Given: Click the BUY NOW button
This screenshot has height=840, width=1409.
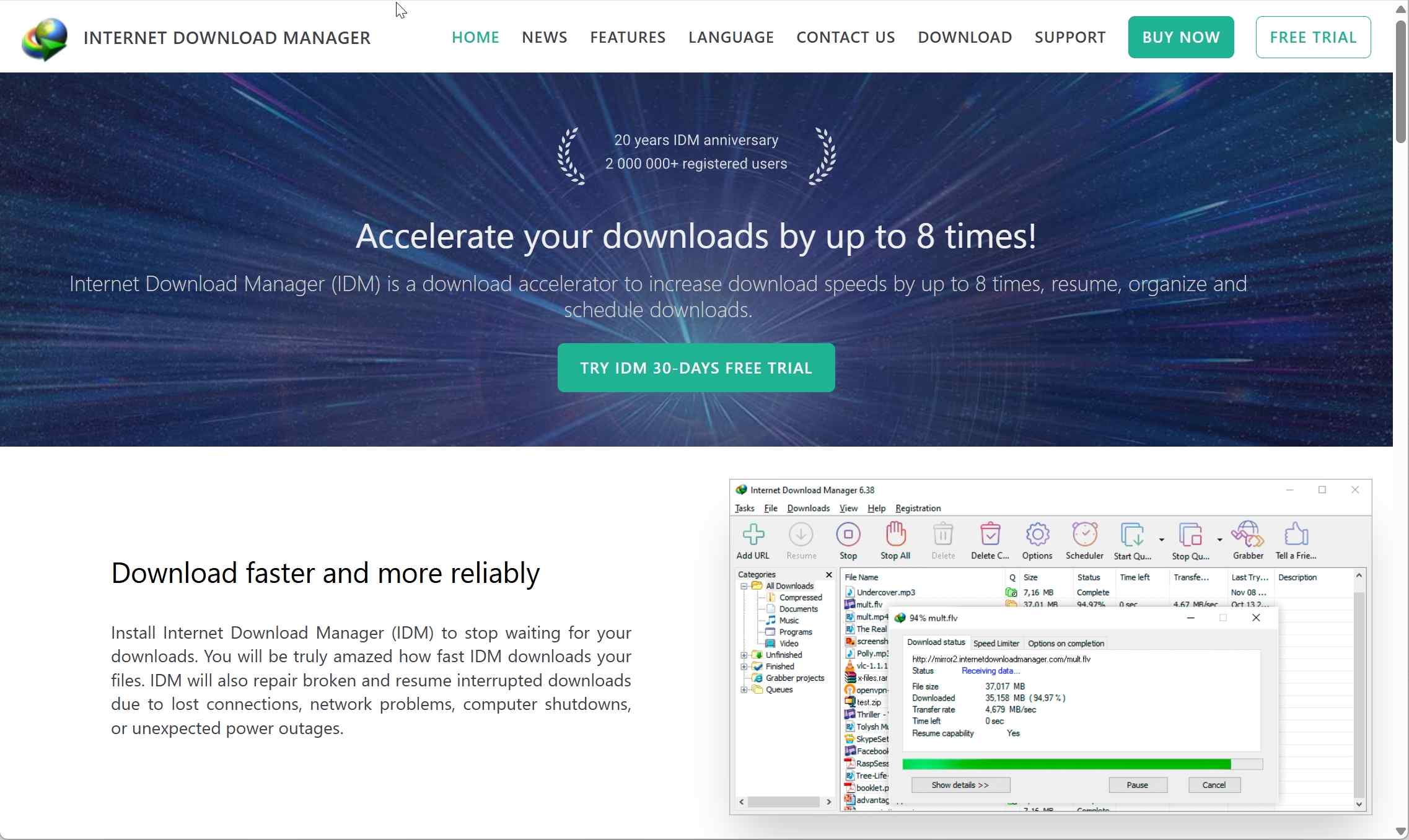Looking at the screenshot, I should coord(1180,37).
